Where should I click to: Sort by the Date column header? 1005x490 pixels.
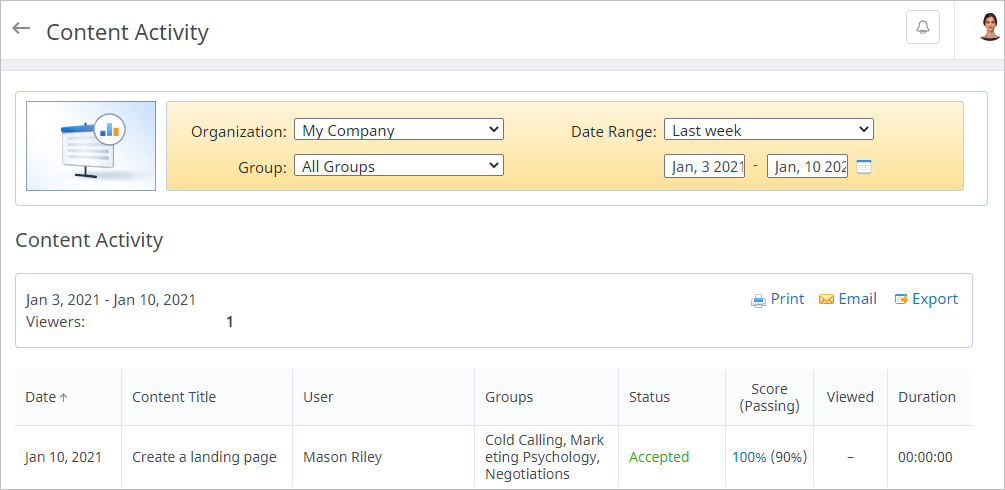pyautogui.click(x=46, y=397)
